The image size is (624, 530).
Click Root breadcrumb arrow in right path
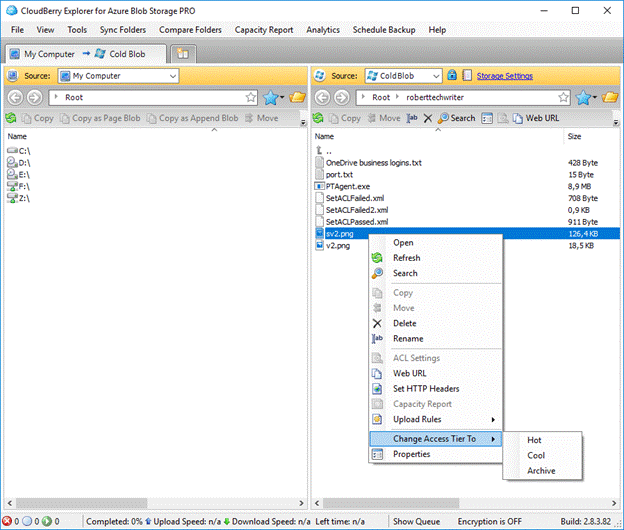[397, 97]
